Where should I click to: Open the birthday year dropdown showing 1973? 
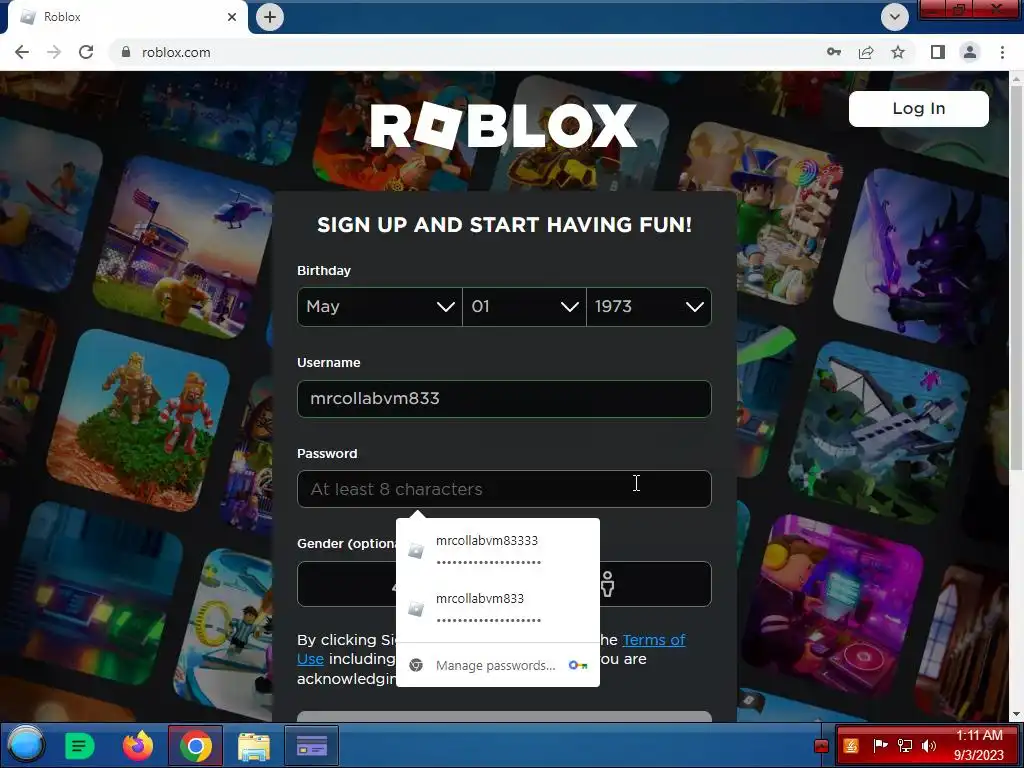point(648,306)
